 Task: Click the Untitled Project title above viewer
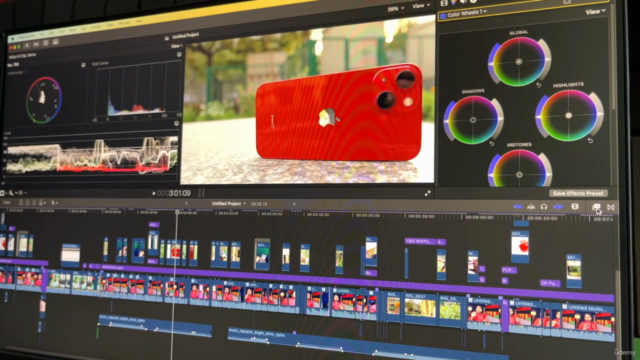click(x=185, y=36)
